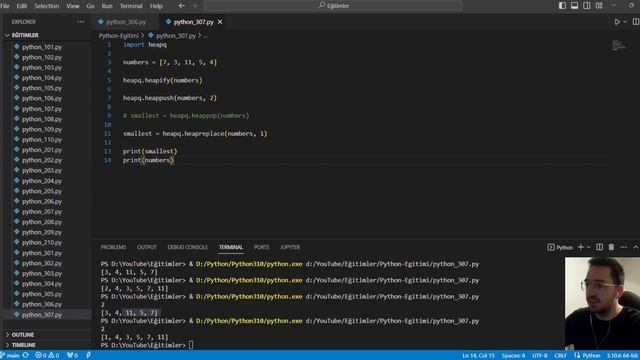Open python_210.py in explorer
The image size is (640, 360).
[x=42, y=242]
